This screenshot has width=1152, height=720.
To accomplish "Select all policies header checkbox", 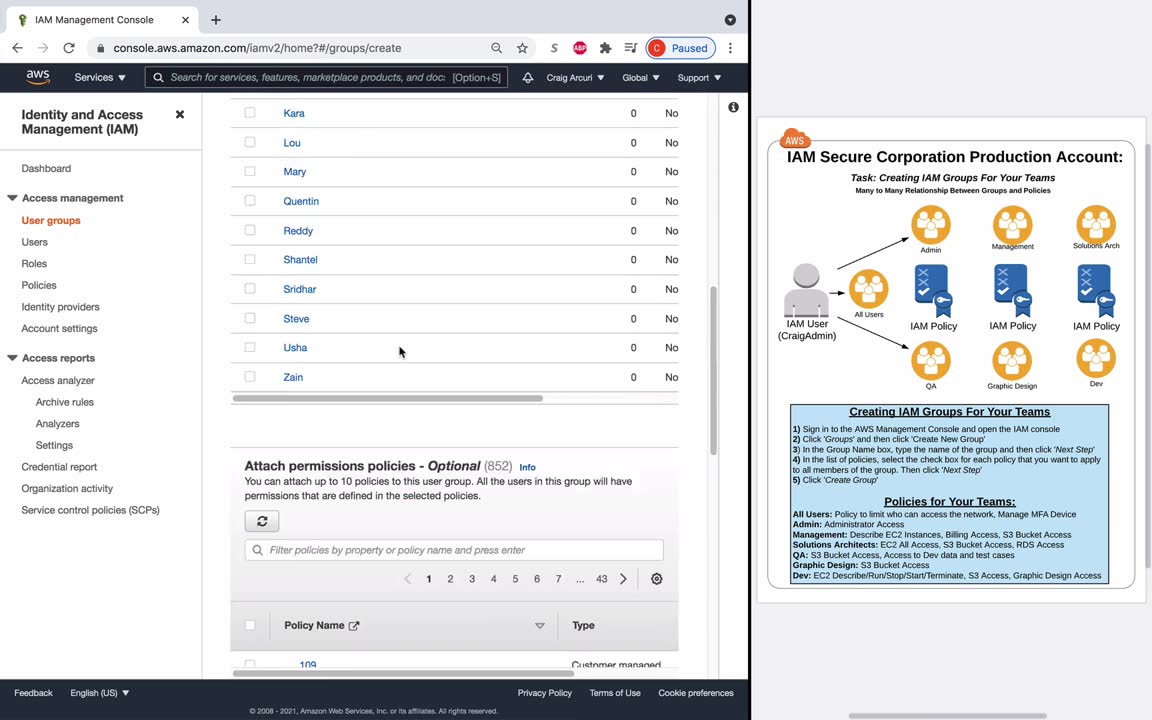I will pyautogui.click(x=250, y=625).
